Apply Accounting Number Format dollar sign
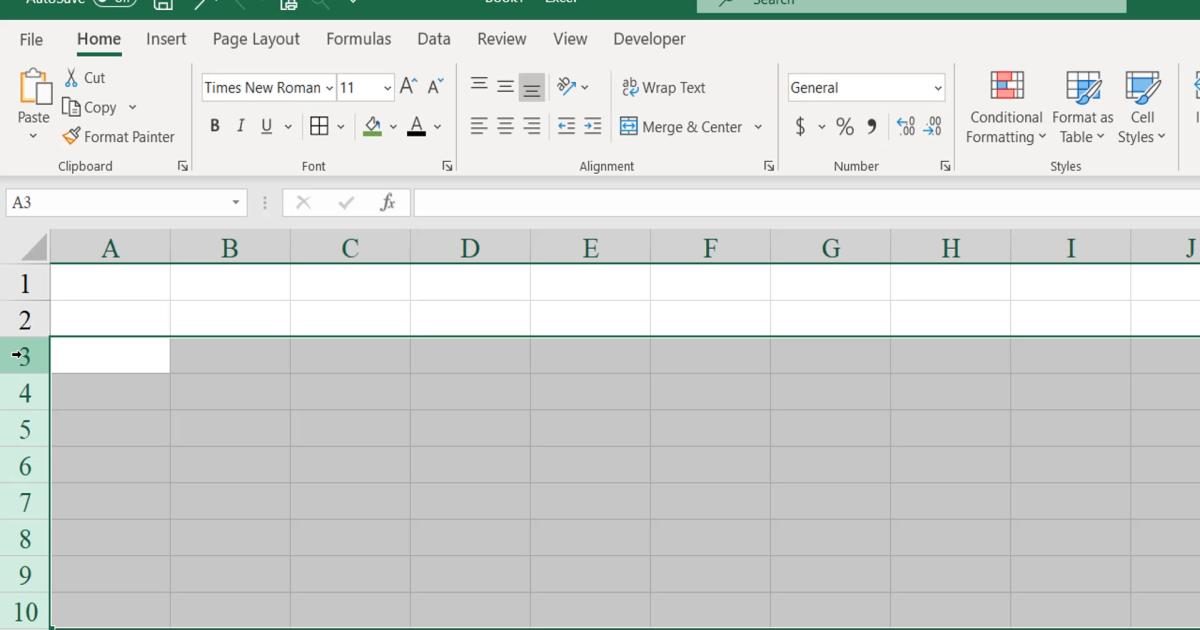The width and height of the screenshot is (1200, 630). [x=800, y=126]
